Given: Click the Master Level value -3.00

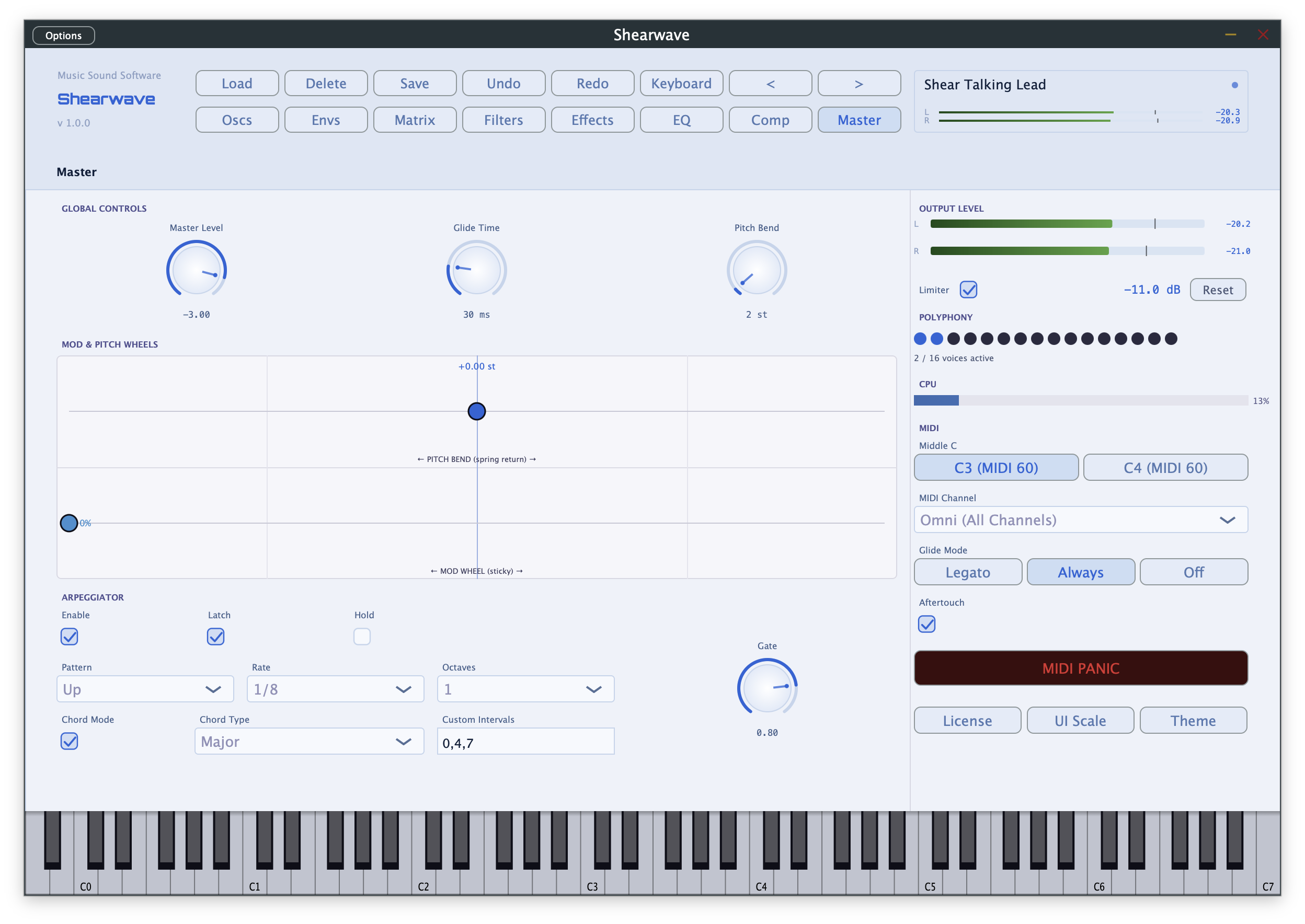Looking at the screenshot, I should pos(197,315).
